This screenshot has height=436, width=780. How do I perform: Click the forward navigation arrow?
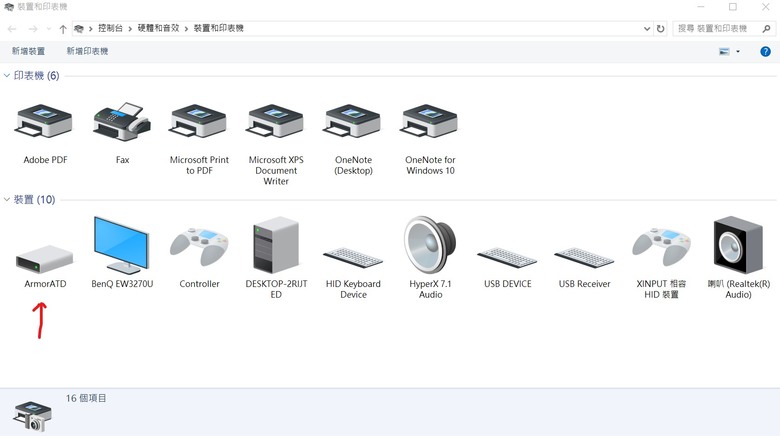[x=33, y=29]
